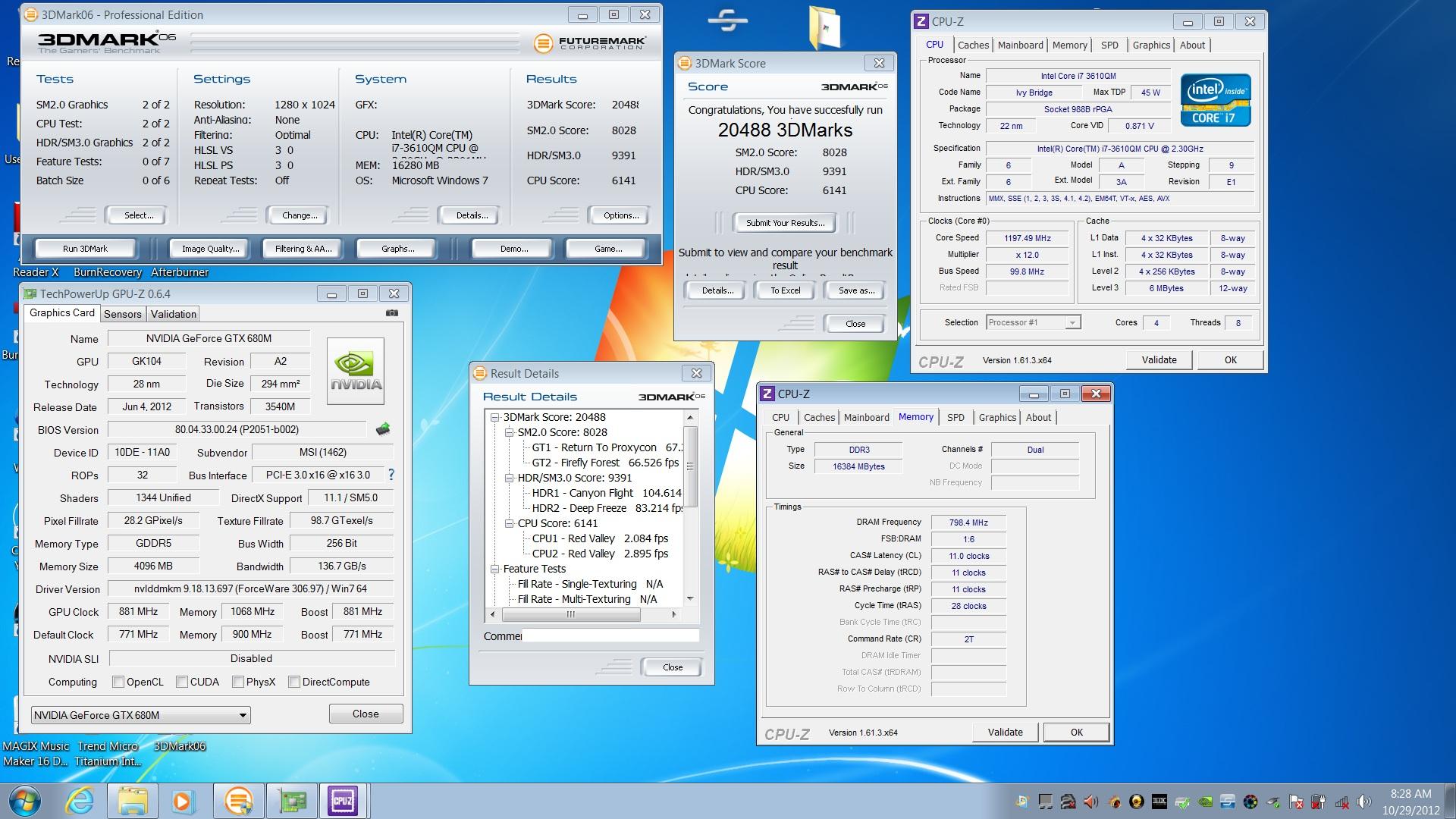Click the Run 3DMark button

click(85, 249)
